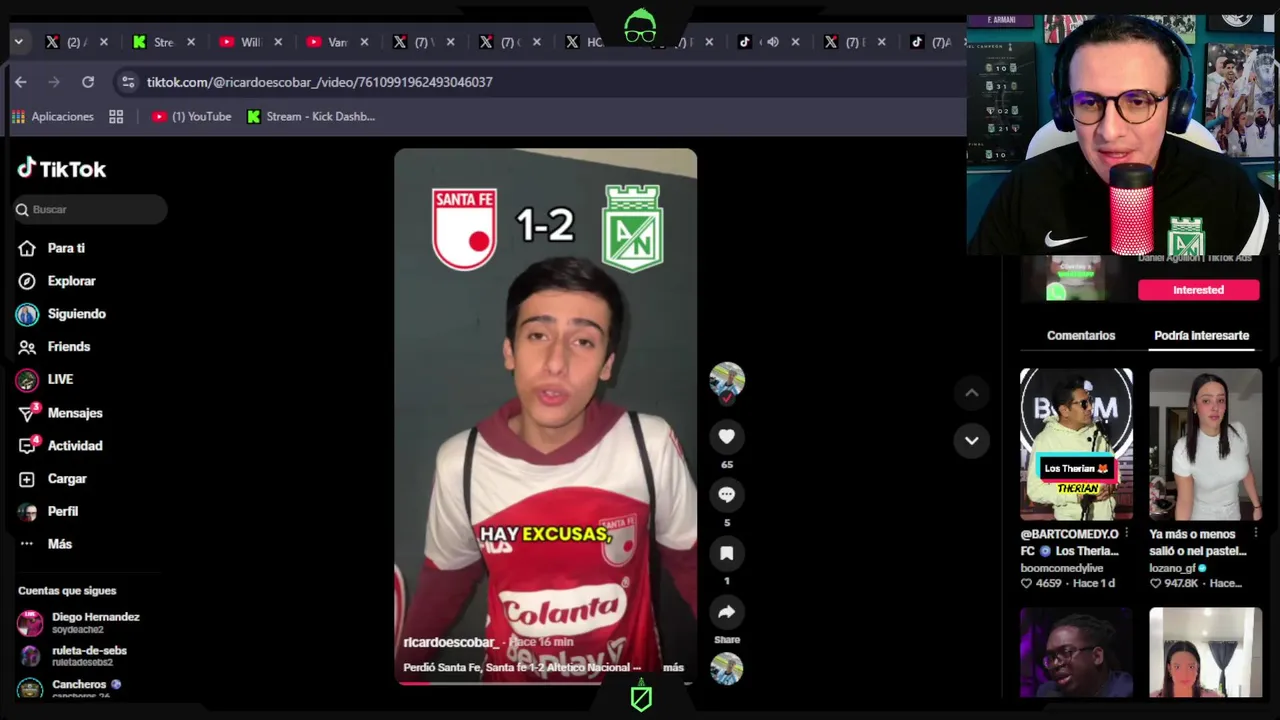
Task: Share the video with the arrow icon
Action: point(727,612)
